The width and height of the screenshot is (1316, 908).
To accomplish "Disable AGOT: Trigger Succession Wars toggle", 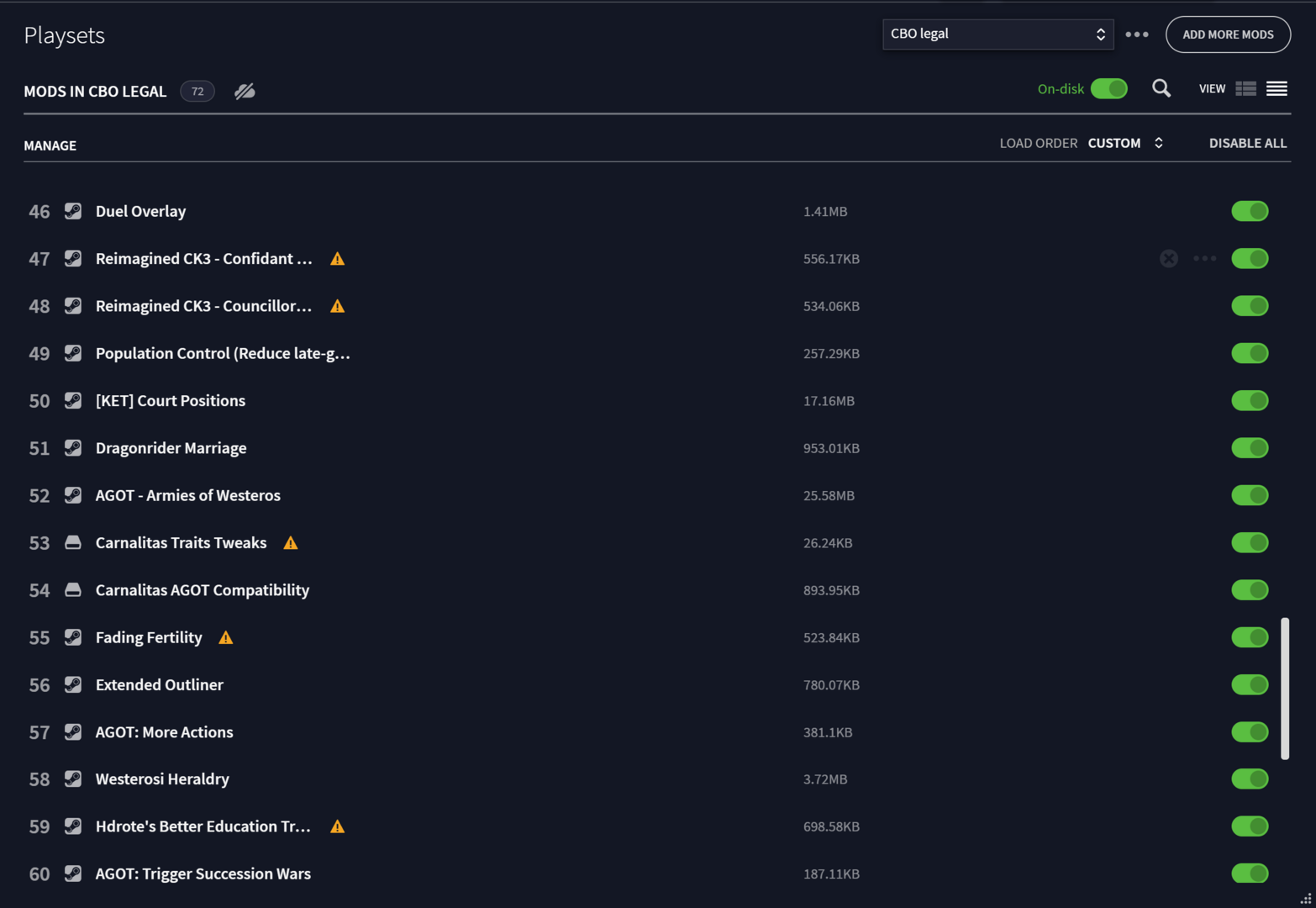I will point(1250,874).
